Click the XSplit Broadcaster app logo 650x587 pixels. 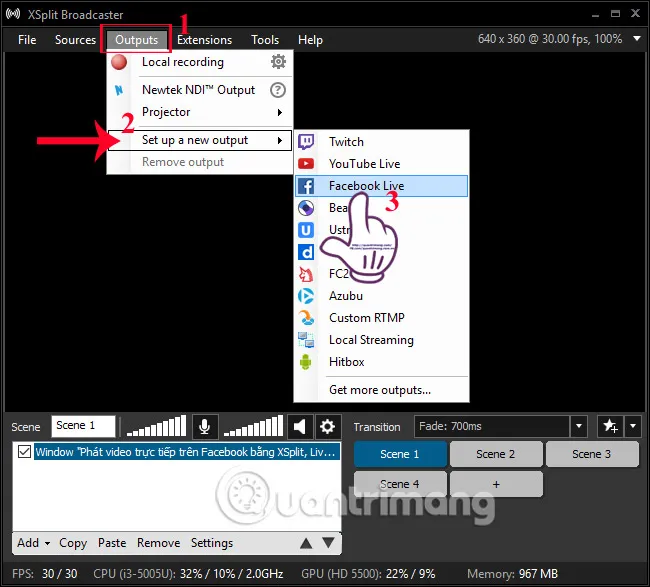pyautogui.click(x=13, y=14)
